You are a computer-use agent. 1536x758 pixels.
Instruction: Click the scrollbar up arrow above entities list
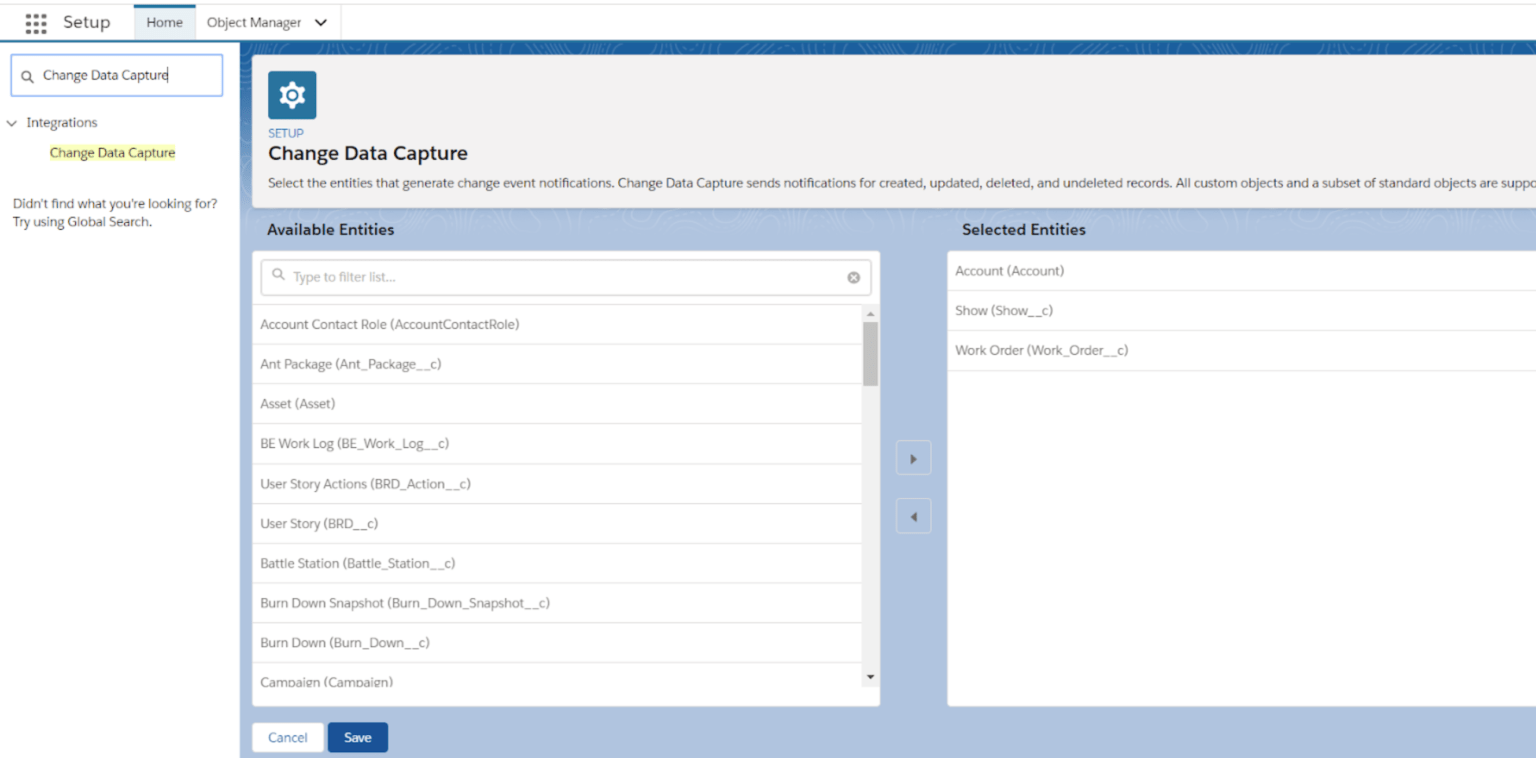tap(869, 313)
